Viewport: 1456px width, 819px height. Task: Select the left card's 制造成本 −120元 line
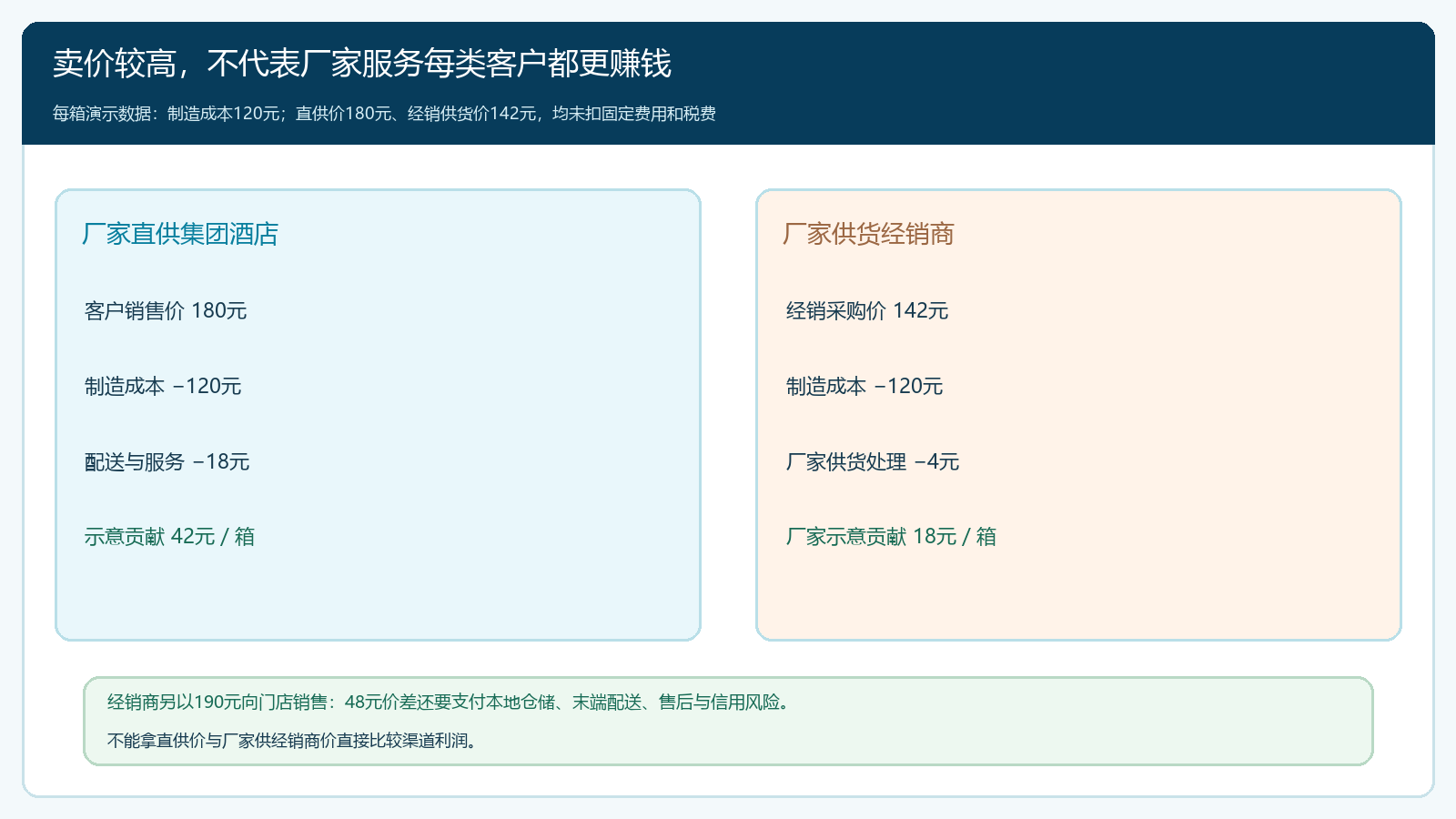(x=163, y=386)
